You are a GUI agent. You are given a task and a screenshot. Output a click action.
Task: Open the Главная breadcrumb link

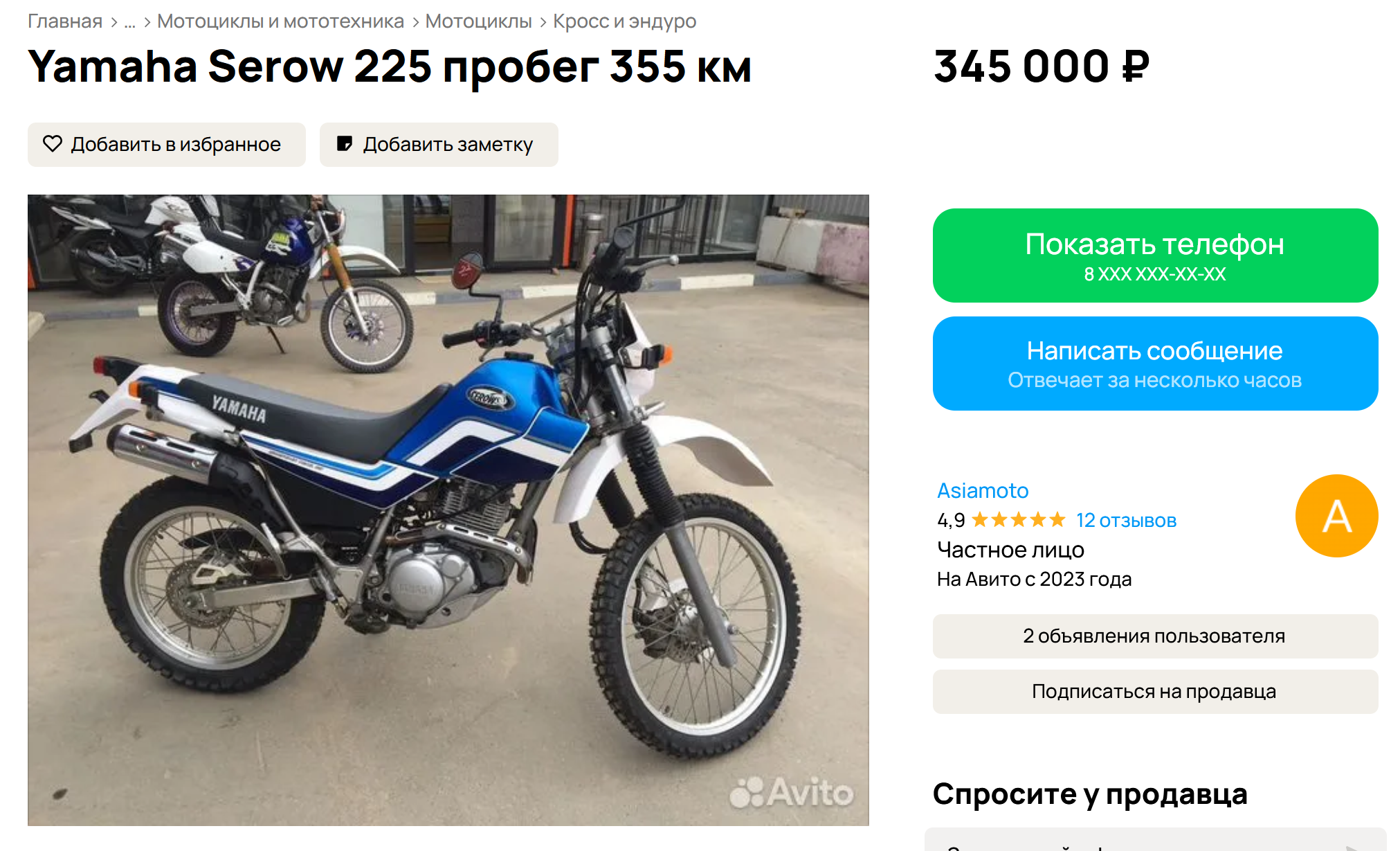pyautogui.click(x=65, y=21)
